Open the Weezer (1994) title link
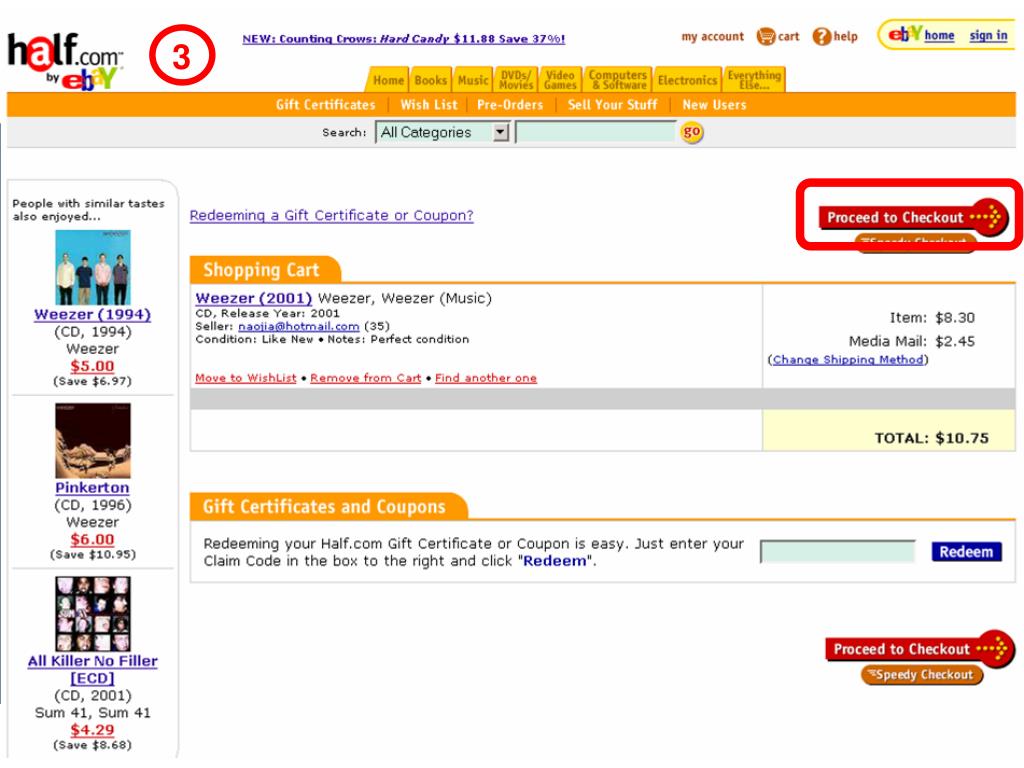 [92, 314]
